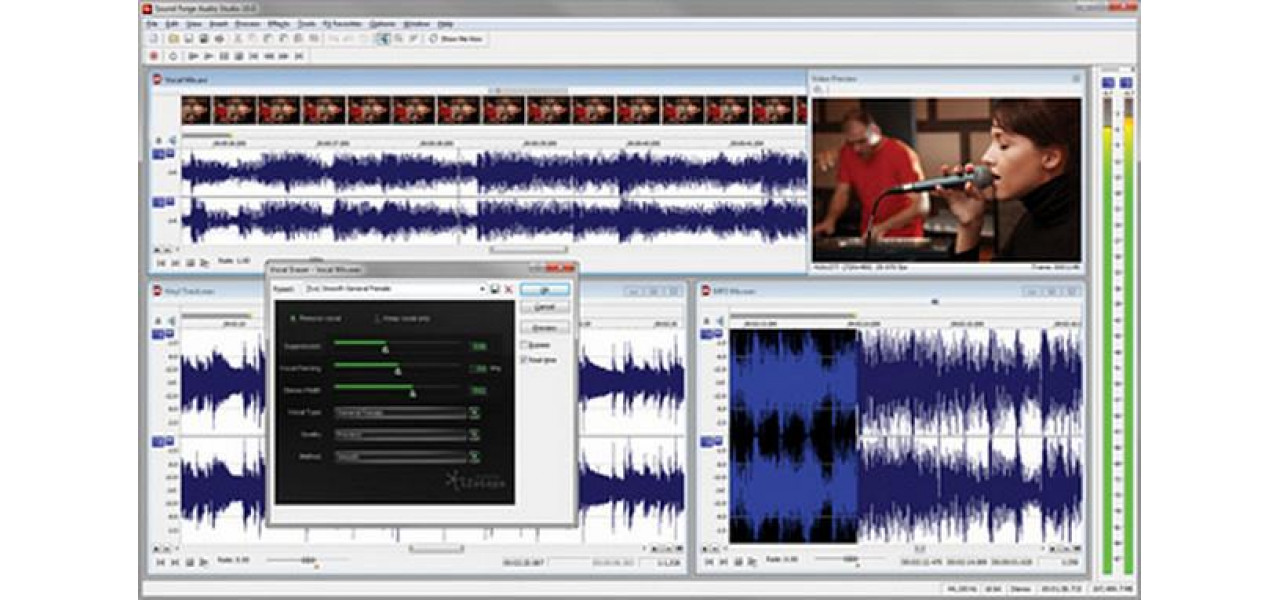Click the Undo toolbar icon
This screenshot has width=1280, height=600.
click(x=333, y=38)
